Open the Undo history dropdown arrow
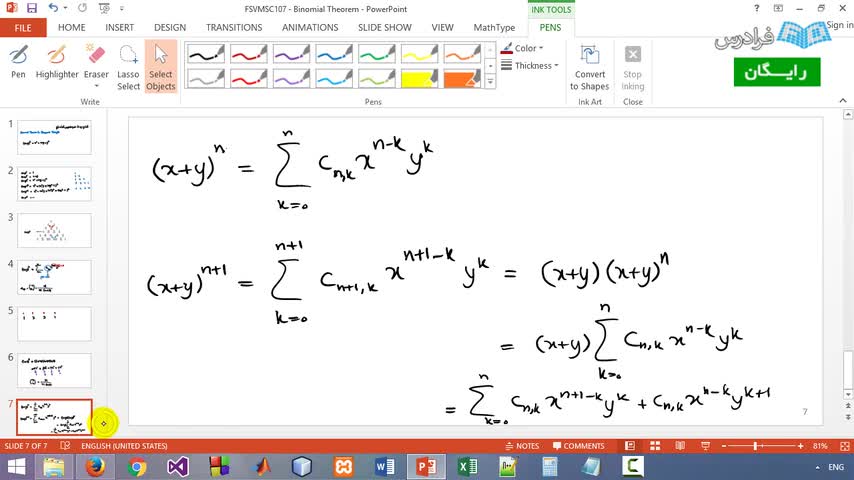The image size is (854, 480). (65, 8)
